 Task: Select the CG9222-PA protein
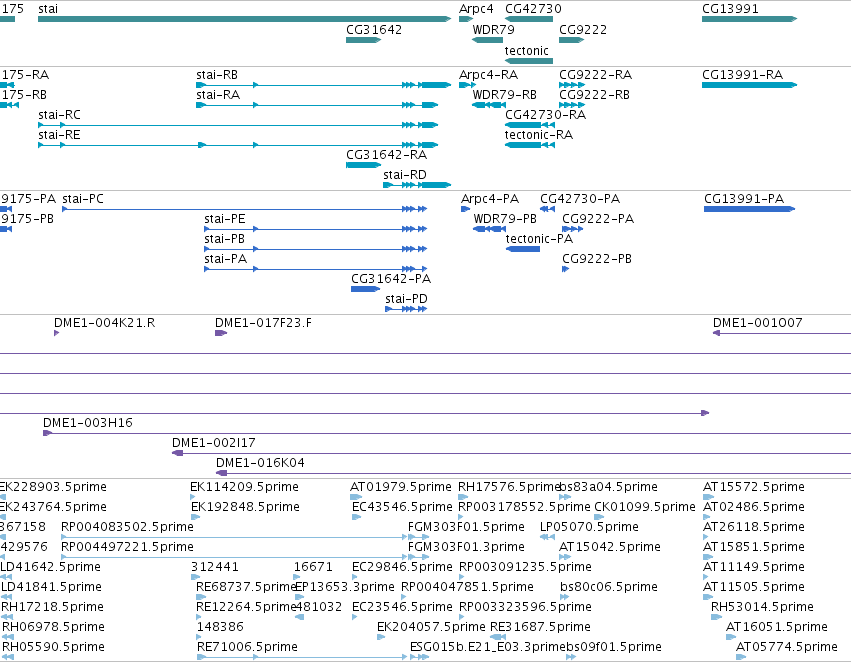[573, 230]
